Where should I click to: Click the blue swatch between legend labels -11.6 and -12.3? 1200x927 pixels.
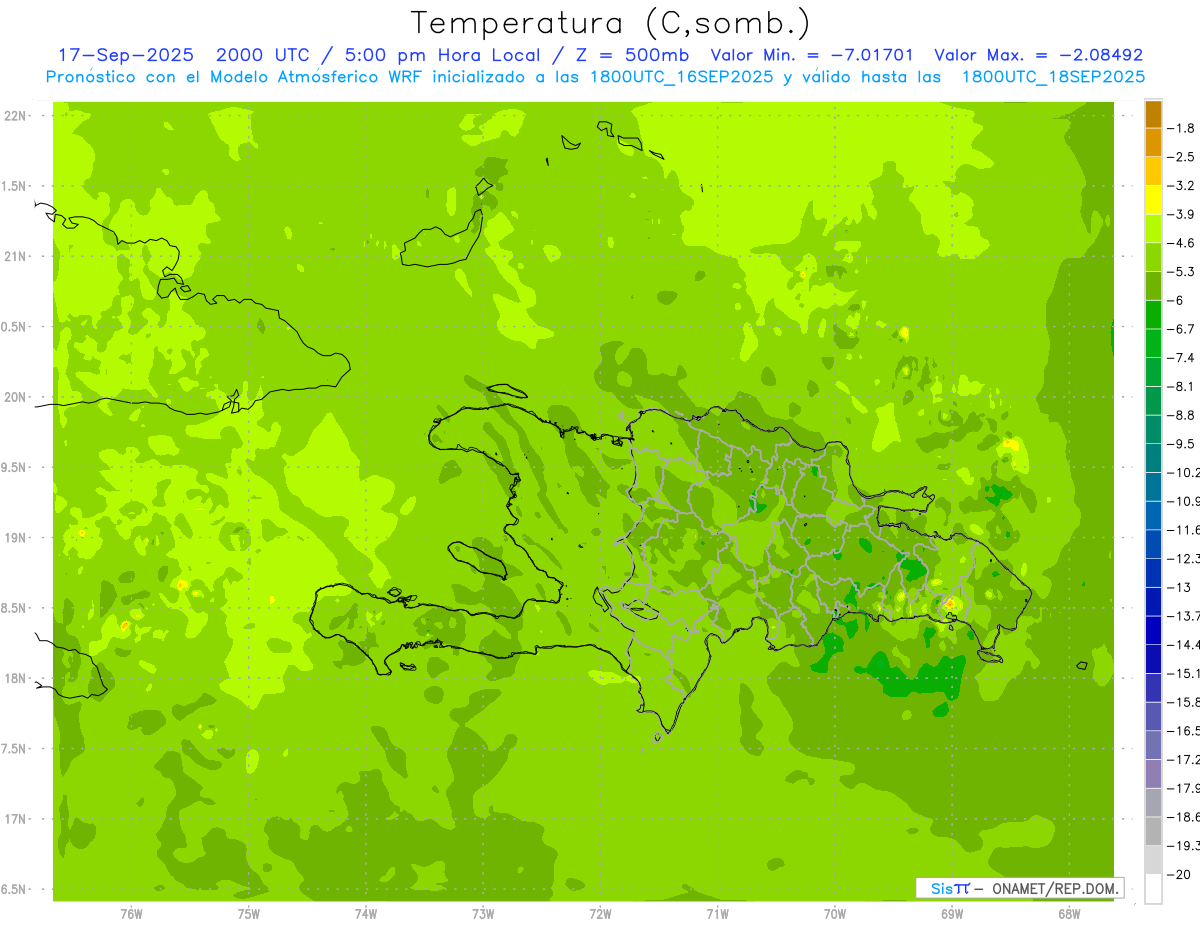tap(1153, 543)
